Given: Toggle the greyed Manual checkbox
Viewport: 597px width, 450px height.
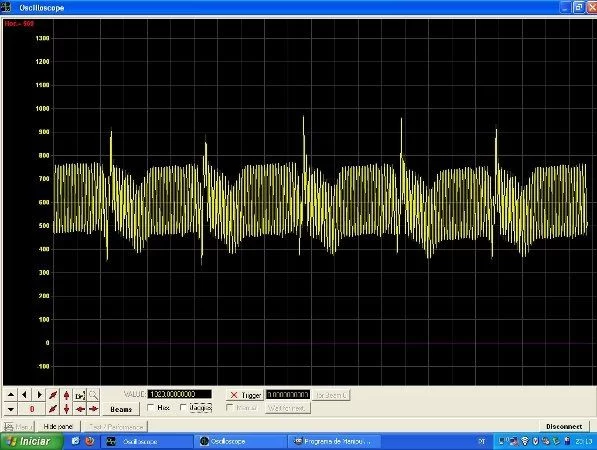Looking at the screenshot, I should pos(230,408).
